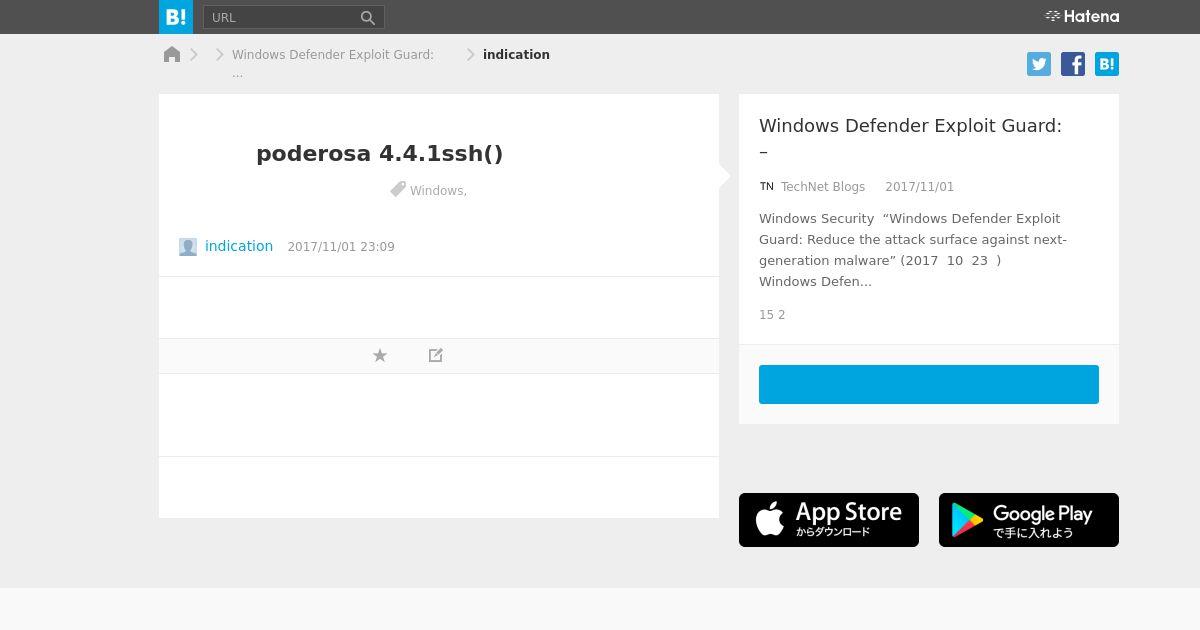1200x630 pixels.
Task: Bookmark with Hatena B! share icon
Action: pyautogui.click(x=1107, y=64)
